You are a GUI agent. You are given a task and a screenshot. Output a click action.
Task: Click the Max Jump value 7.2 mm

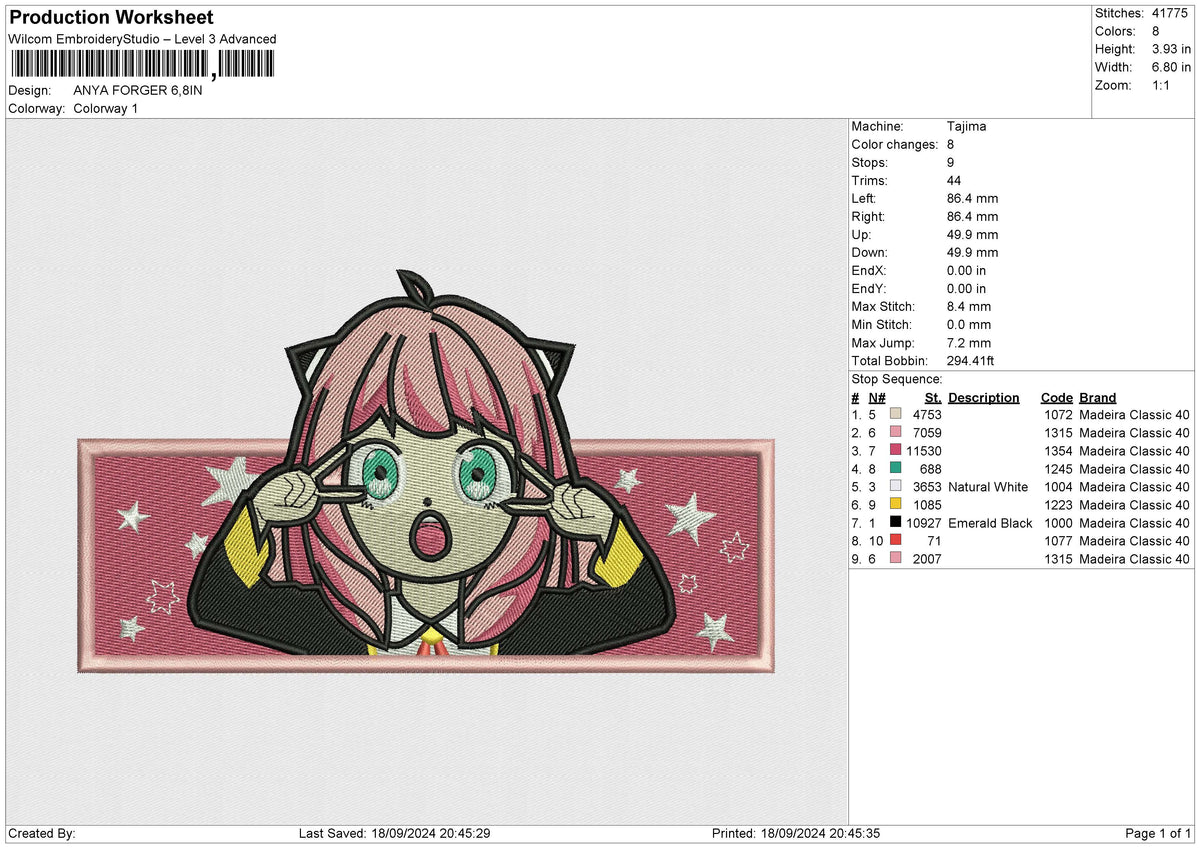pos(968,343)
